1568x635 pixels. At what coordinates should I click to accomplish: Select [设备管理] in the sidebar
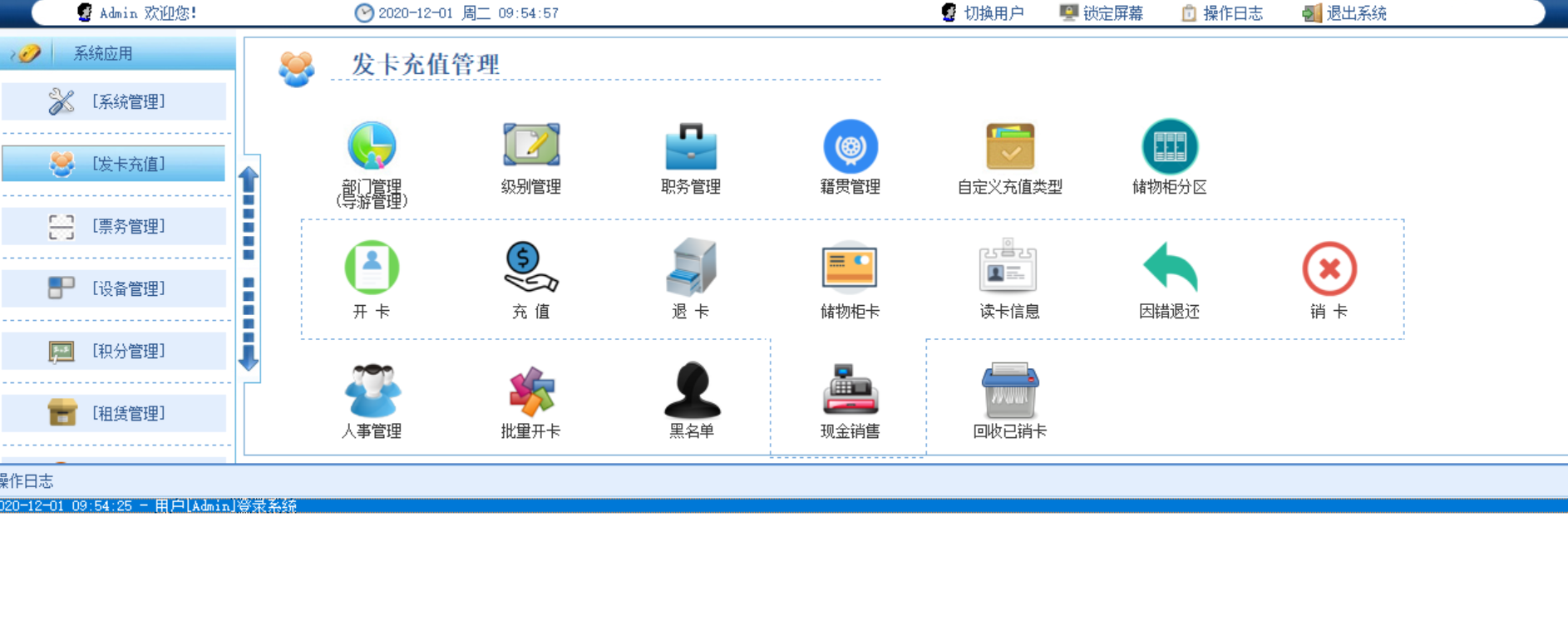[114, 288]
